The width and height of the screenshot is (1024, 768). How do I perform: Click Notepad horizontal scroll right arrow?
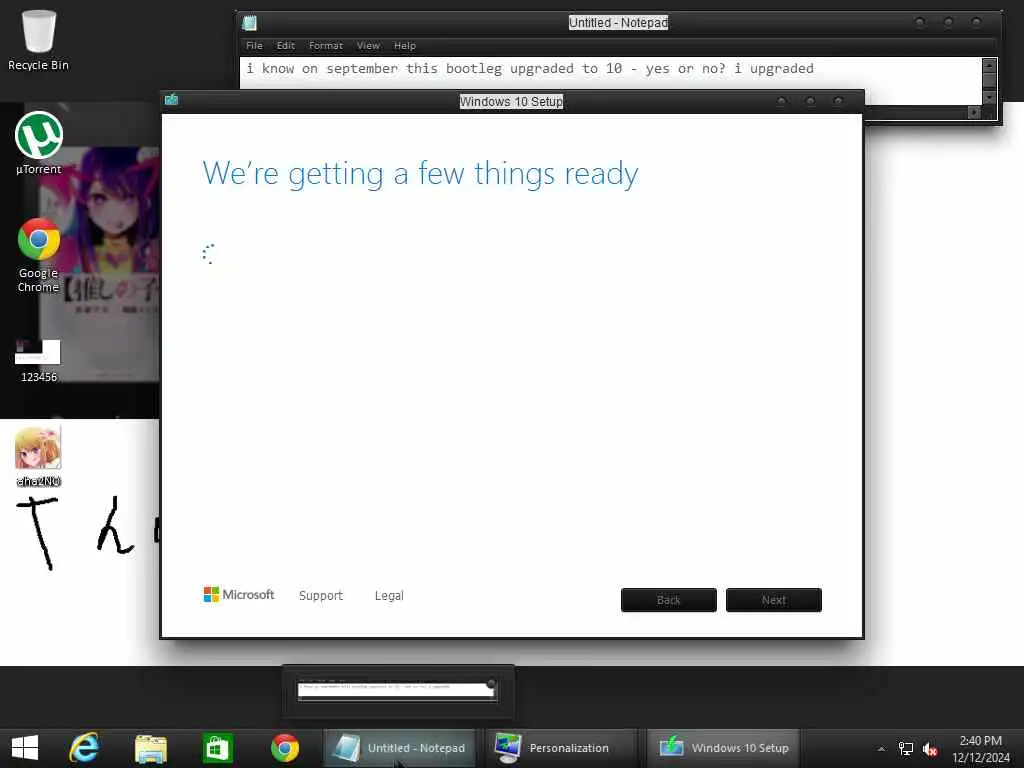coord(974,112)
